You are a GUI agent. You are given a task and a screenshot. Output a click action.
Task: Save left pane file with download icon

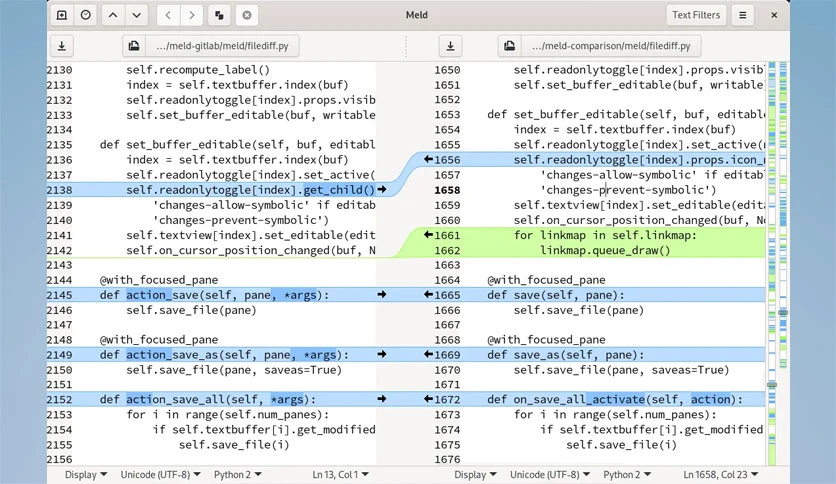click(x=62, y=46)
